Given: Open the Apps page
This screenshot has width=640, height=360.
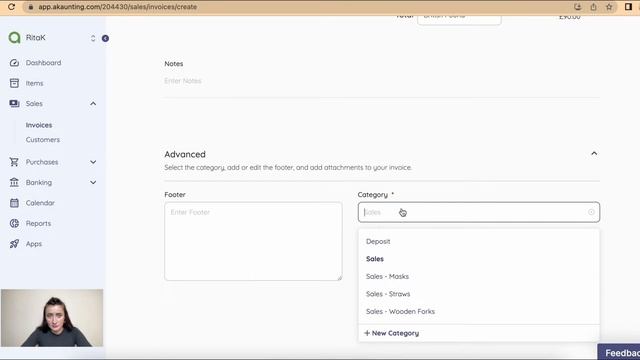Looking at the screenshot, I should tap(34, 244).
